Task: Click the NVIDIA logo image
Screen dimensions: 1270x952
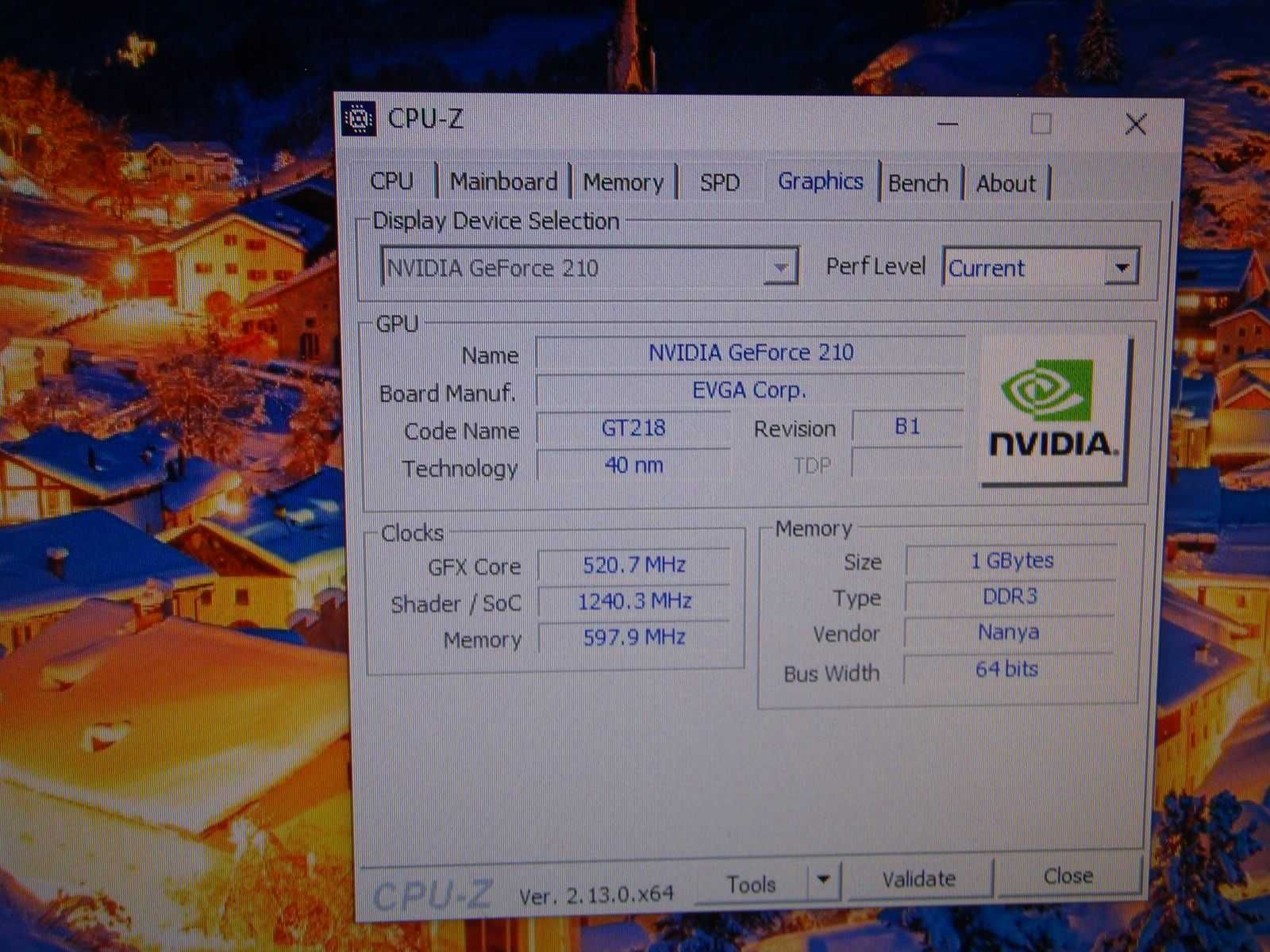Action: pyautogui.click(x=1055, y=411)
